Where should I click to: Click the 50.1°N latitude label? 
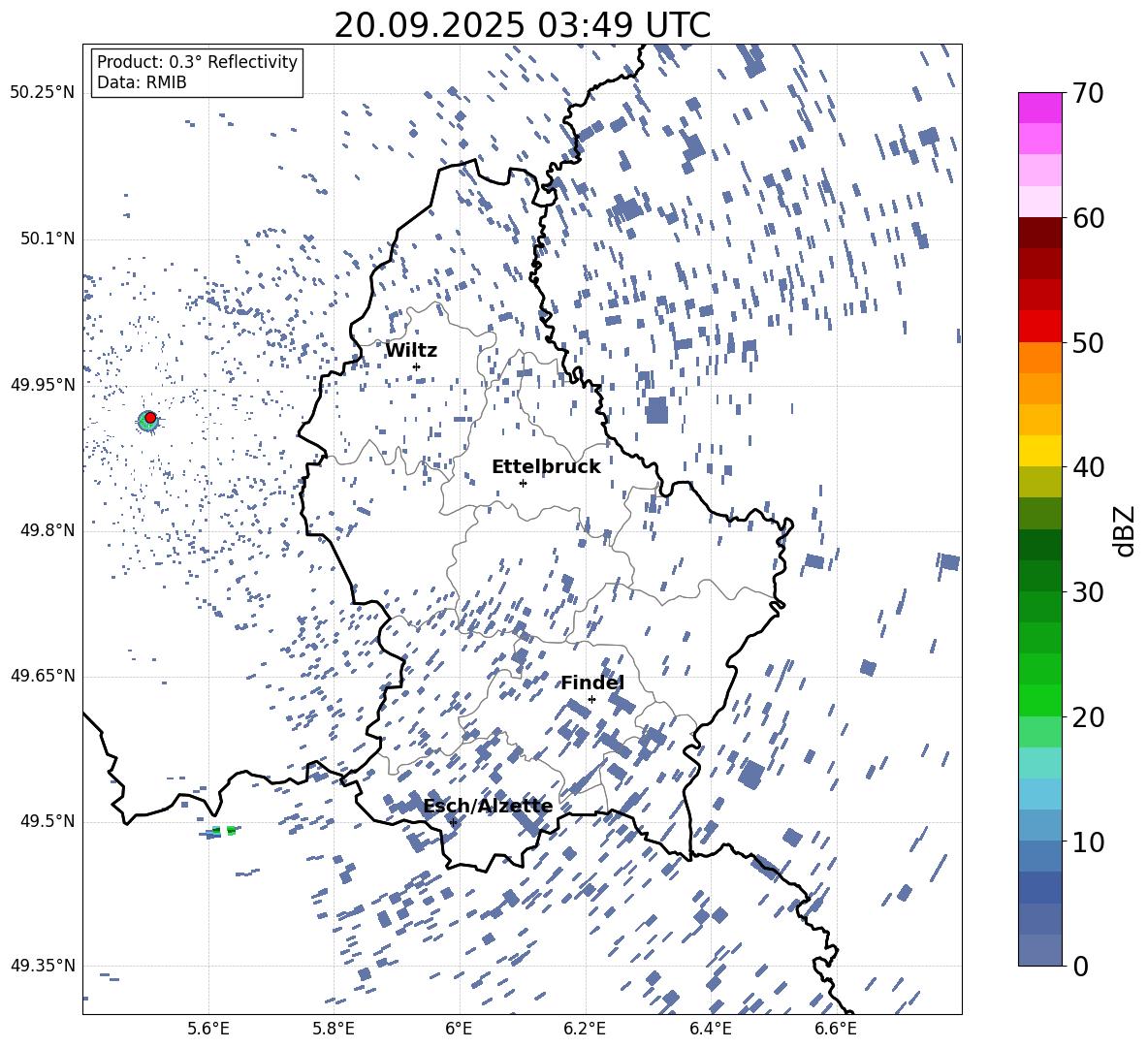click(47, 239)
